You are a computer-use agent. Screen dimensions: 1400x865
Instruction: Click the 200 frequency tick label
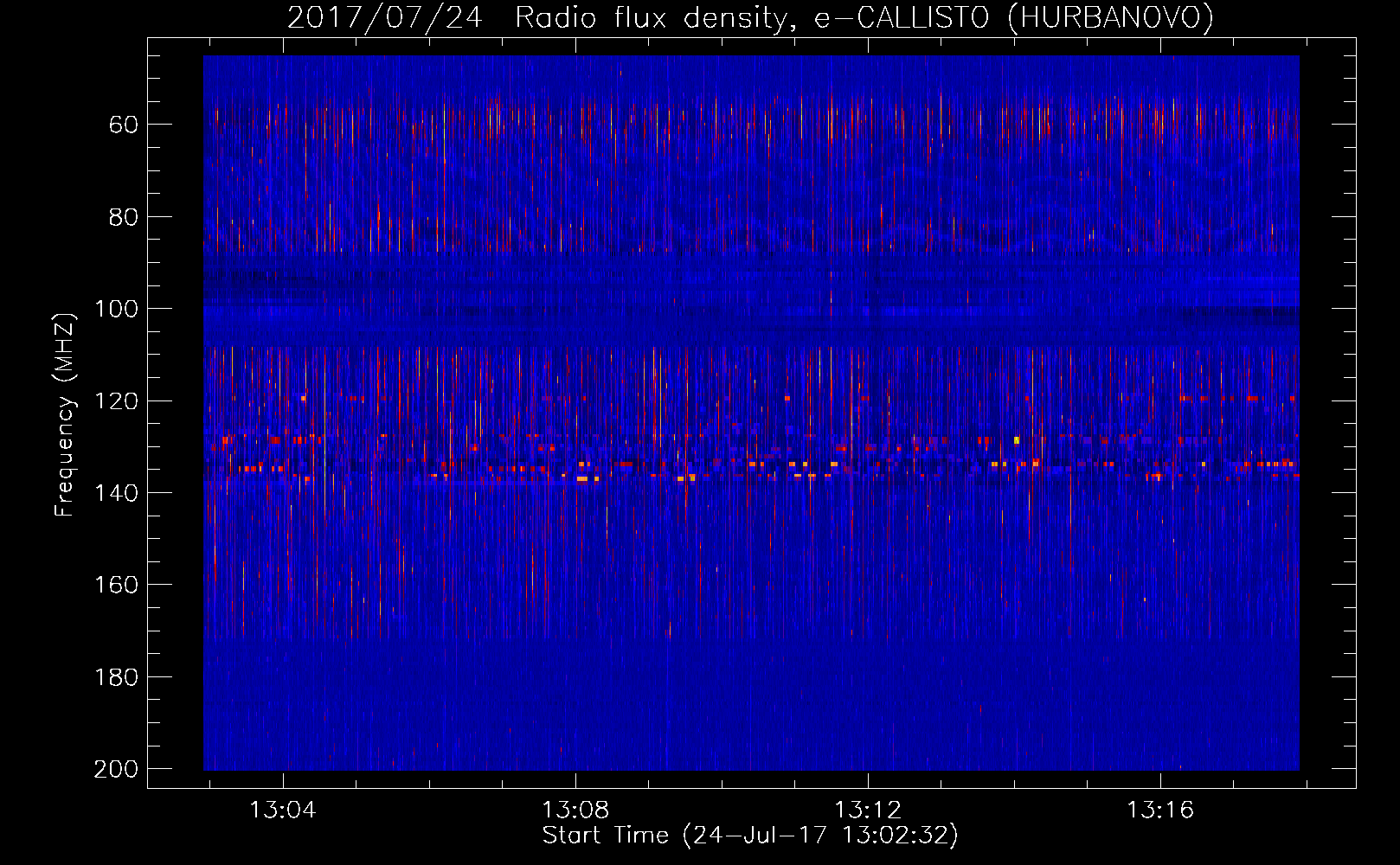pos(117,769)
